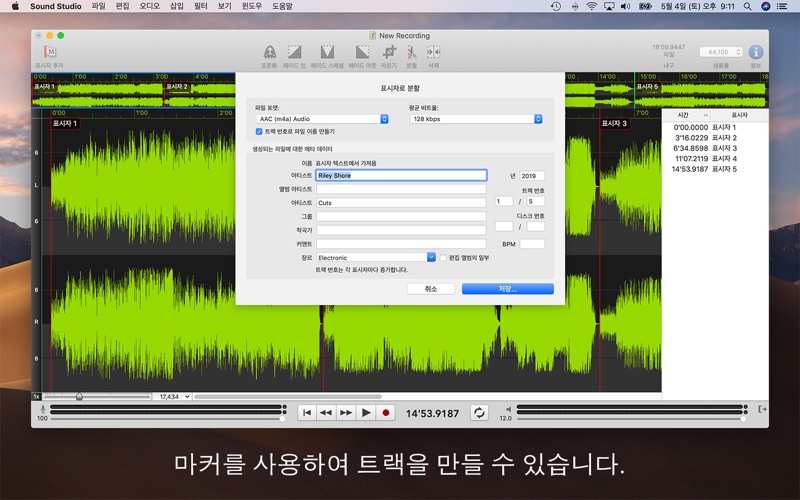Open the 삽입 (Insert) menu

point(177,6)
